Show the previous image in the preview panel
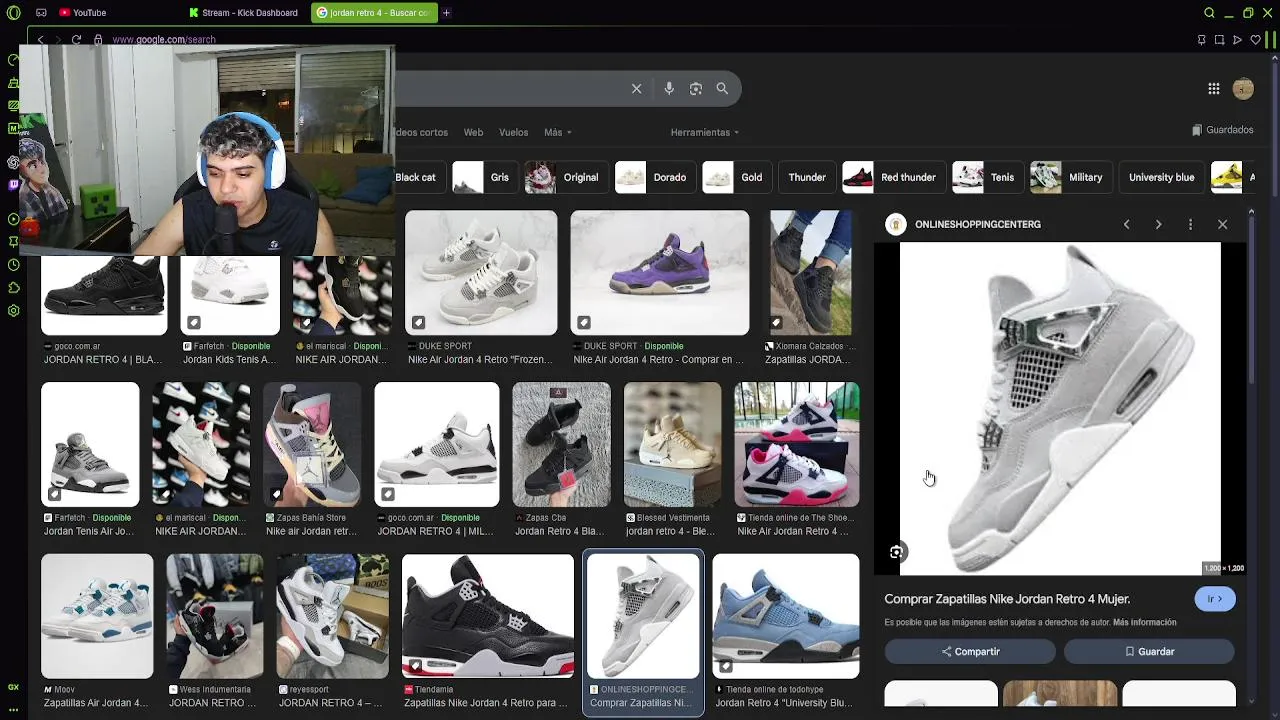 coord(1127,224)
